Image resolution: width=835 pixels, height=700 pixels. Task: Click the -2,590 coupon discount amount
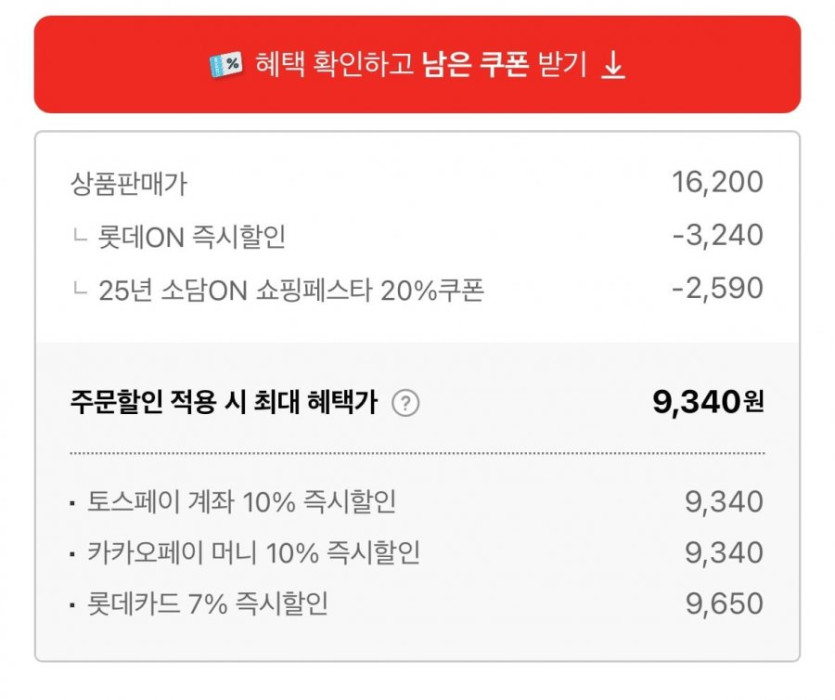(x=718, y=289)
